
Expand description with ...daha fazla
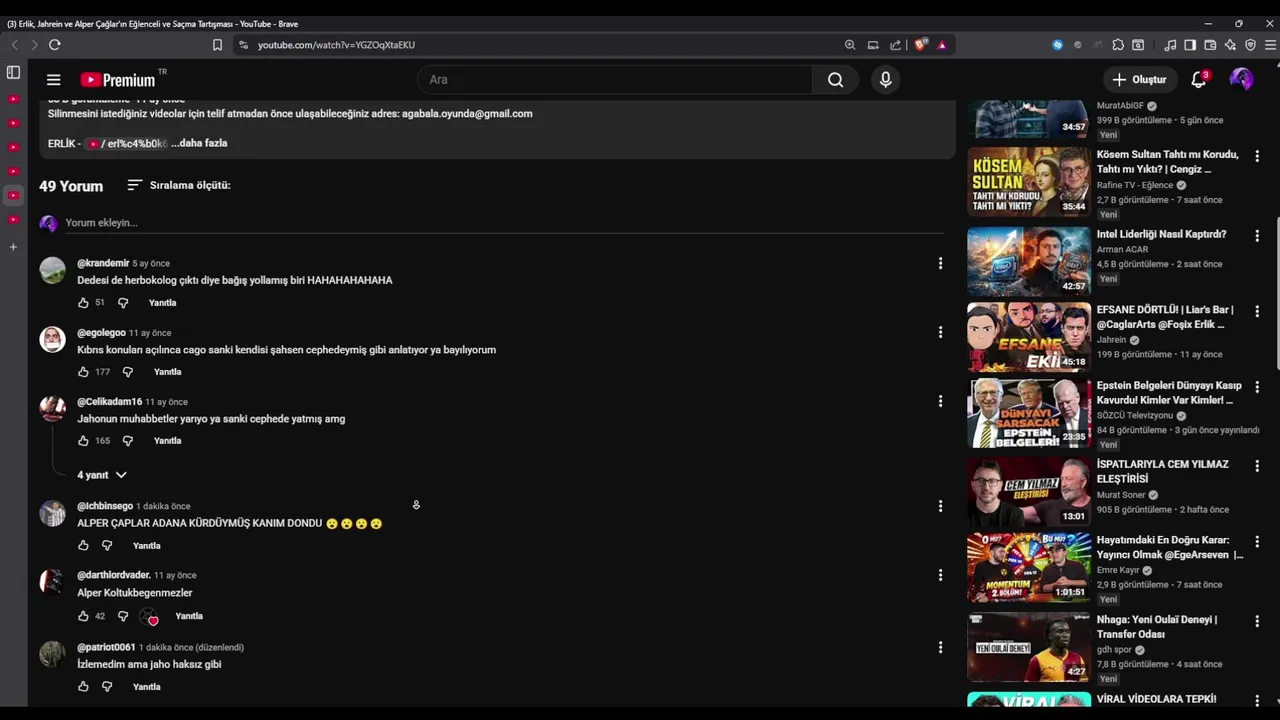click(199, 143)
